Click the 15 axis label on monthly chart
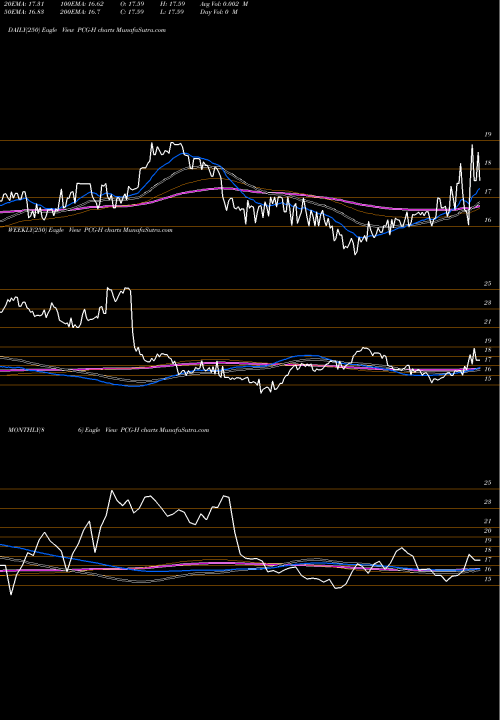500x720 pixels. click(488, 579)
